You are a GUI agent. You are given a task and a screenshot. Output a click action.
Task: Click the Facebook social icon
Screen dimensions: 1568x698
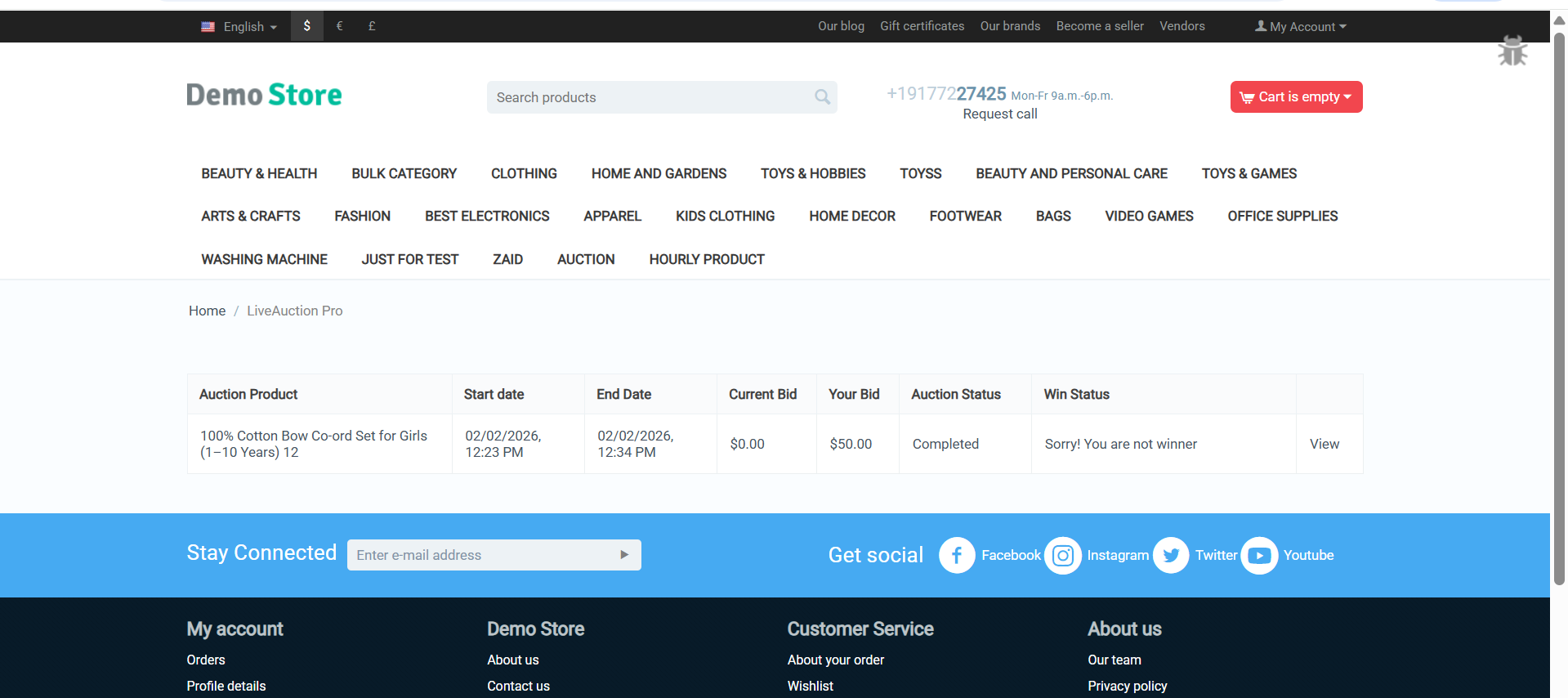click(957, 556)
